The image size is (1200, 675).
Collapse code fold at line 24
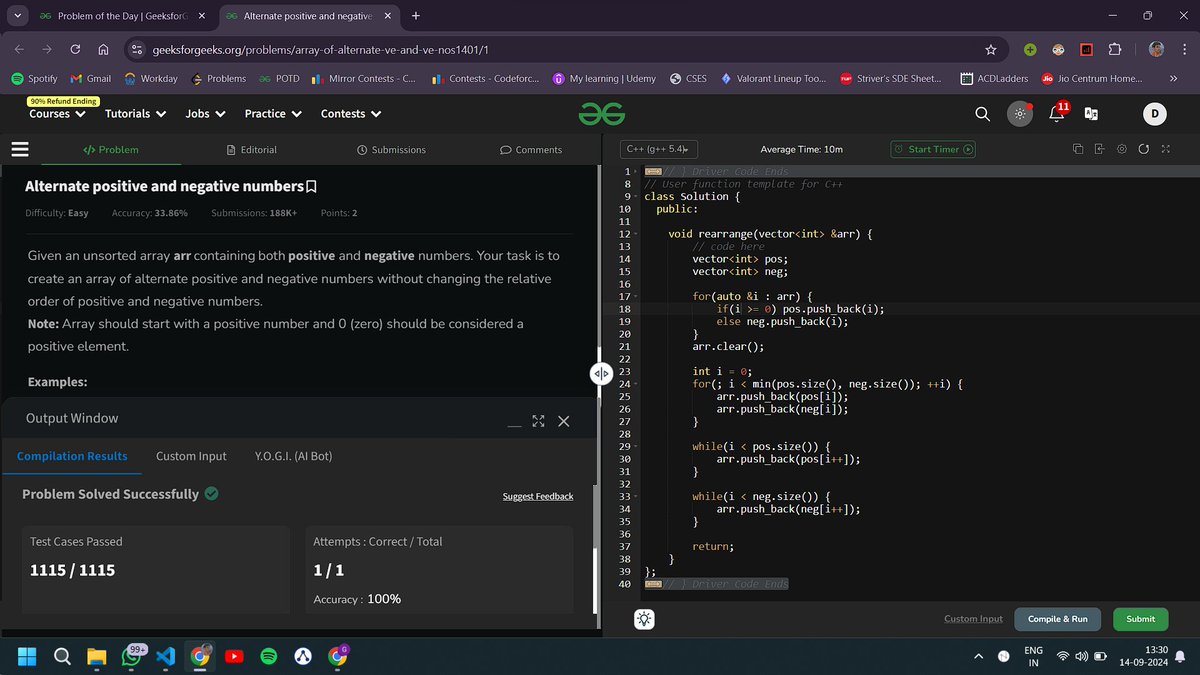(x=637, y=384)
